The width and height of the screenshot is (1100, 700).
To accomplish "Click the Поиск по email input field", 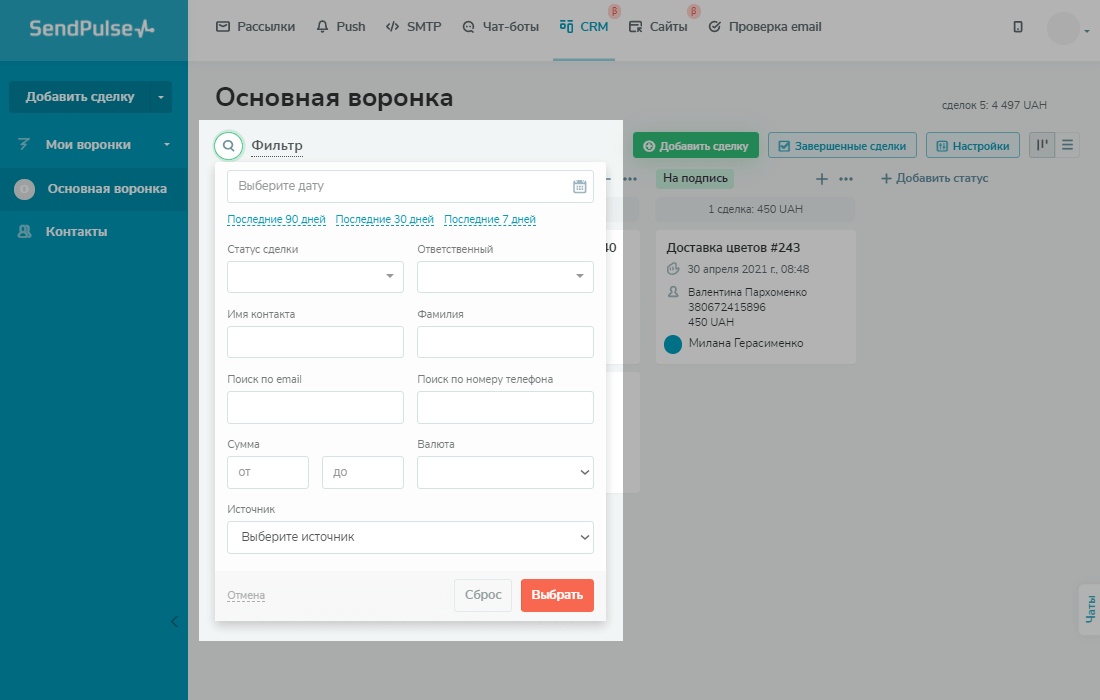I will point(315,407).
